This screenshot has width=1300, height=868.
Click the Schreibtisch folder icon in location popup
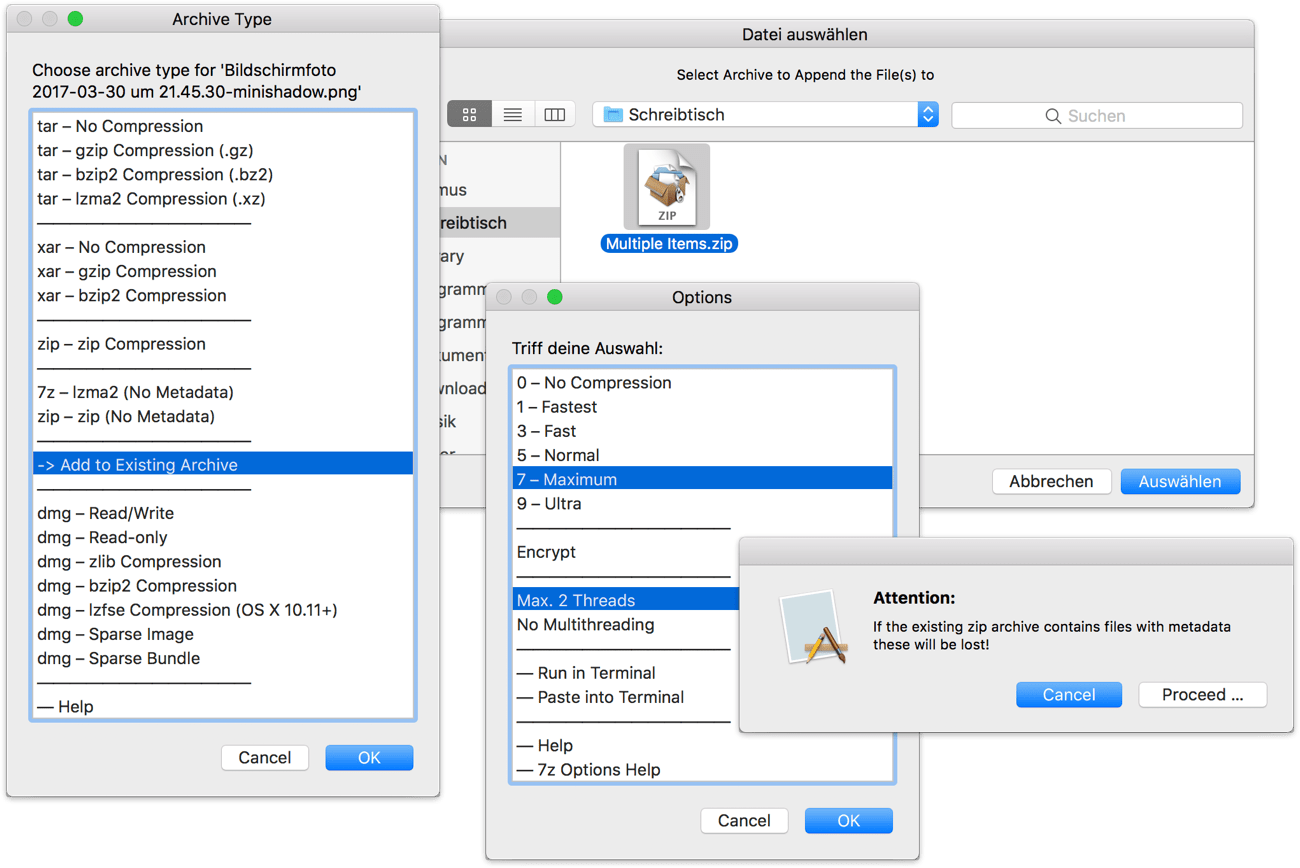coord(613,115)
